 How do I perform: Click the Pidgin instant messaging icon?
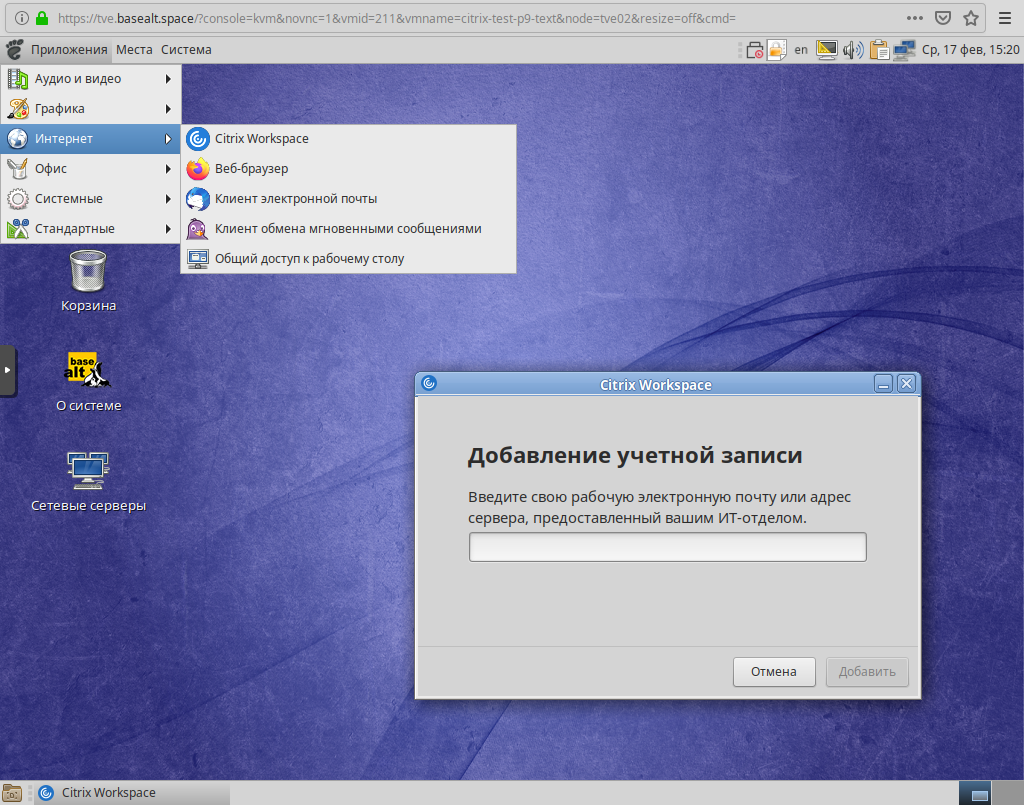click(197, 229)
